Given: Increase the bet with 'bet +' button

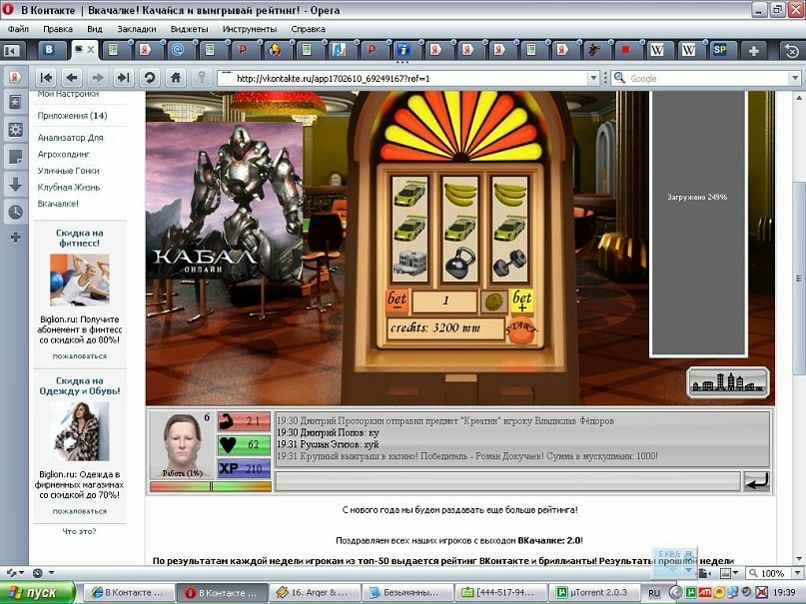Looking at the screenshot, I should pyautogui.click(x=522, y=301).
